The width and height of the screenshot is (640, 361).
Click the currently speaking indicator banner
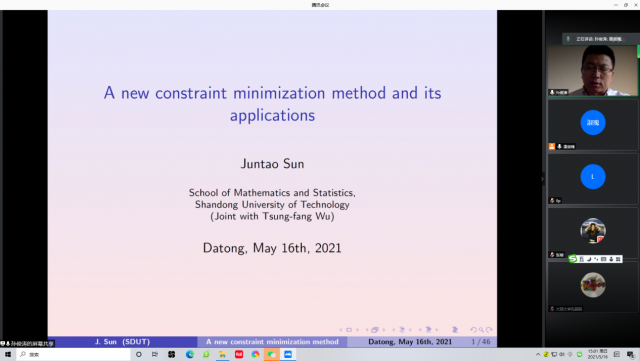pos(599,39)
